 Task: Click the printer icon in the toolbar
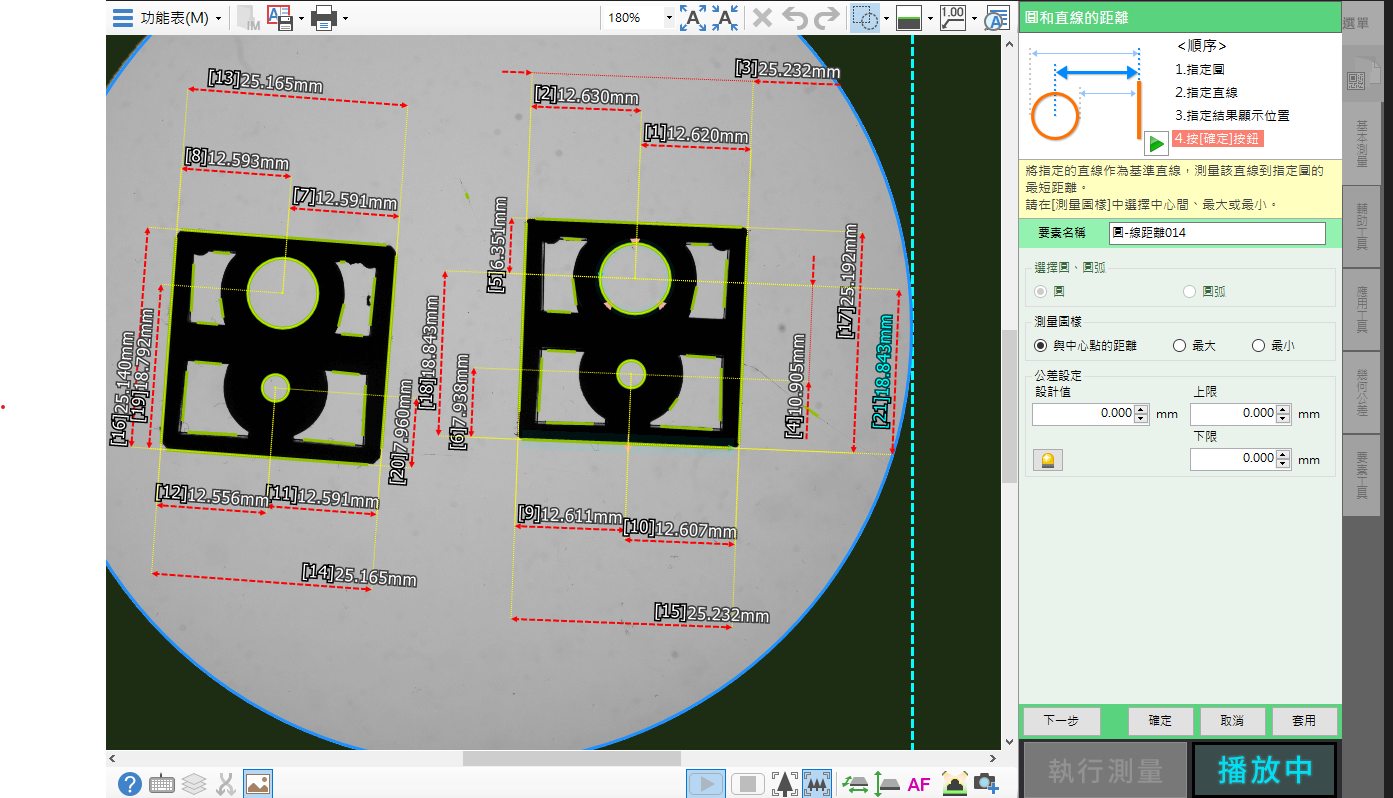click(x=323, y=18)
